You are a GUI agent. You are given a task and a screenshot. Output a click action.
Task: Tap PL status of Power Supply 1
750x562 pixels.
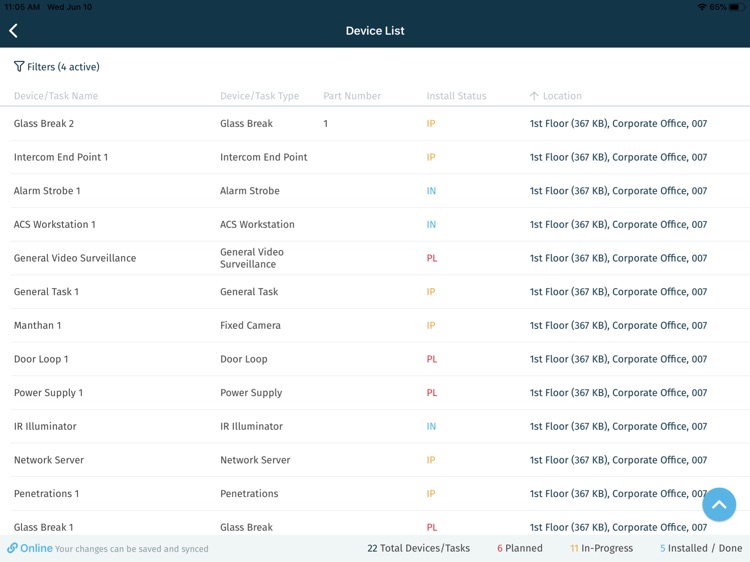pos(432,393)
